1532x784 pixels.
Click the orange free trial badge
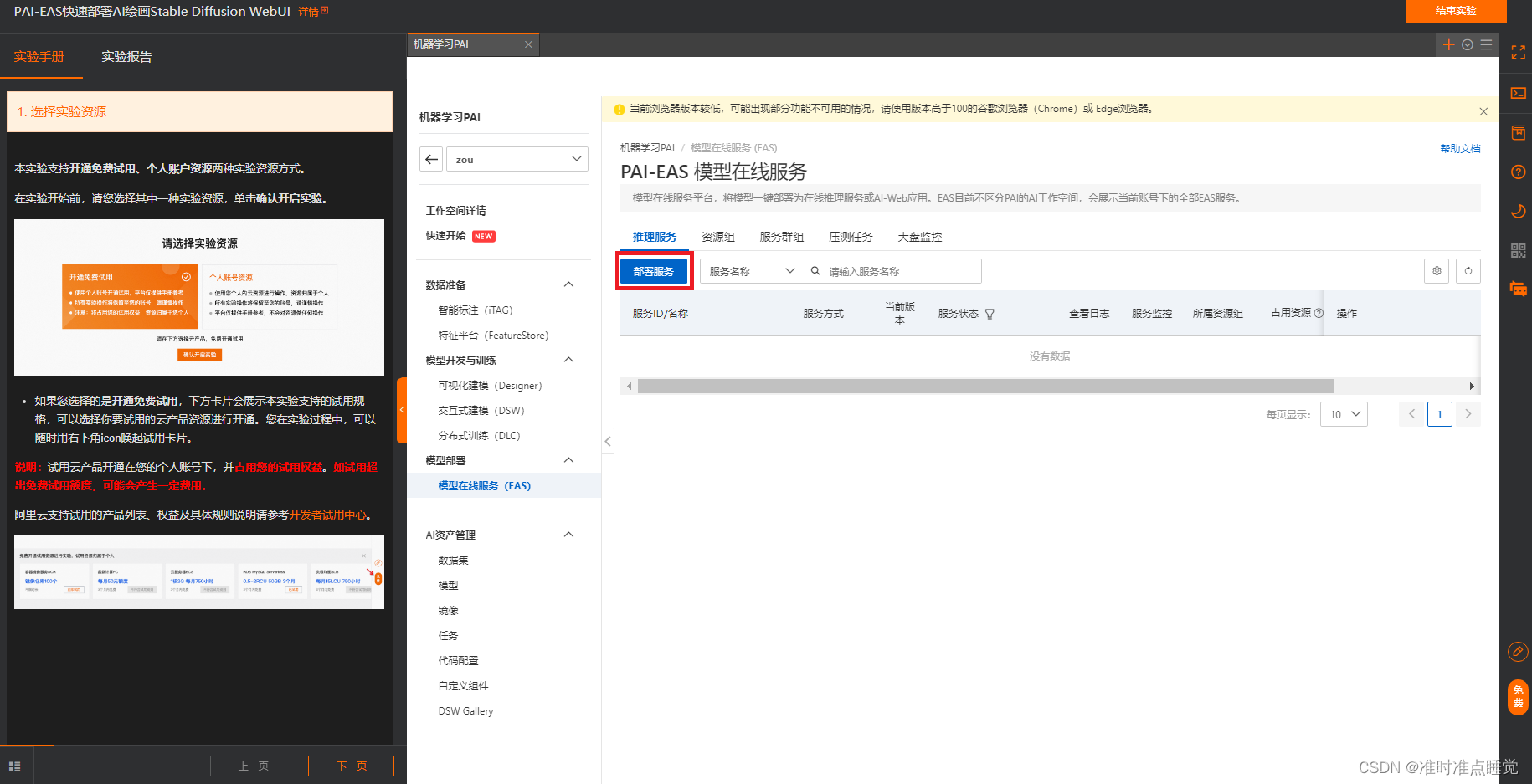(x=1518, y=697)
